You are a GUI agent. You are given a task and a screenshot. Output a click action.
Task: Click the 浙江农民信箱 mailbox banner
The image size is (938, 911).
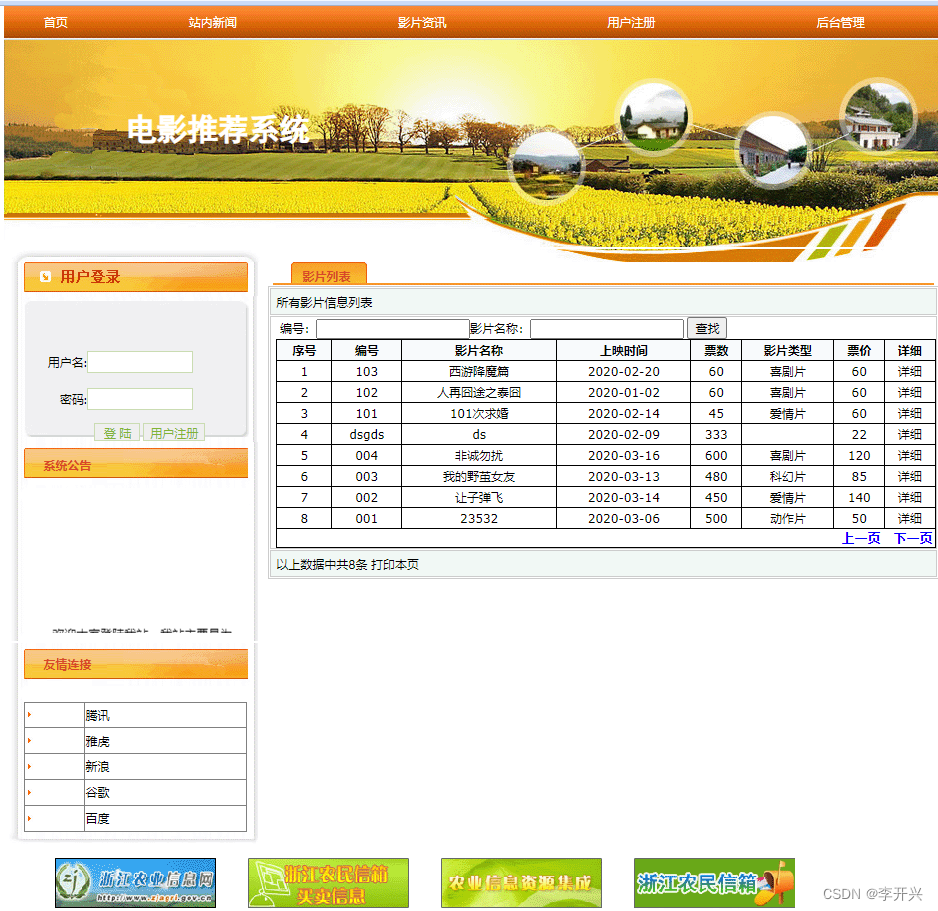tap(714, 883)
